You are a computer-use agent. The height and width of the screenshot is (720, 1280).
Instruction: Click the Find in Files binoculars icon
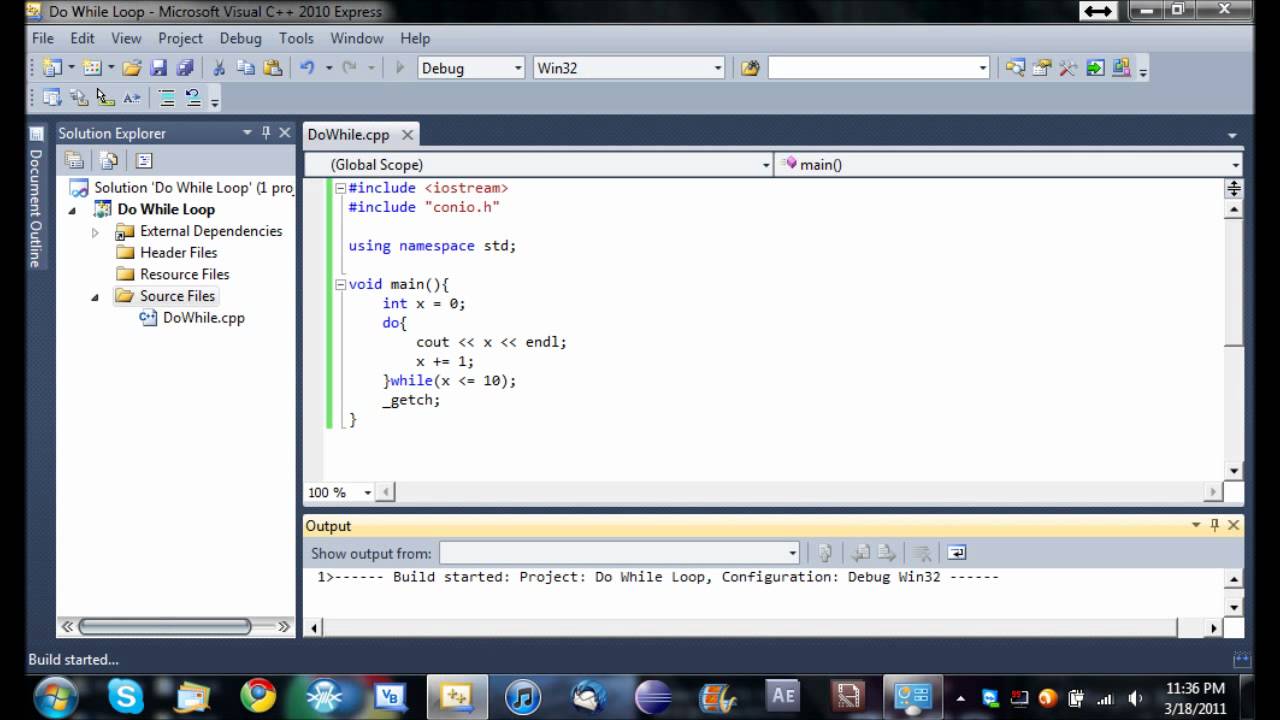(x=750, y=68)
